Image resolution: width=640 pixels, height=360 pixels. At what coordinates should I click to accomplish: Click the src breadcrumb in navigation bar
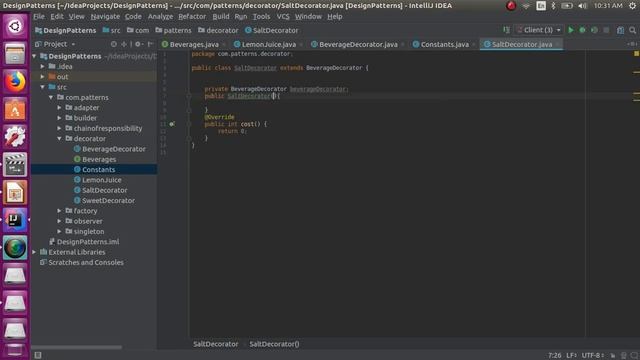(x=112, y=31)
